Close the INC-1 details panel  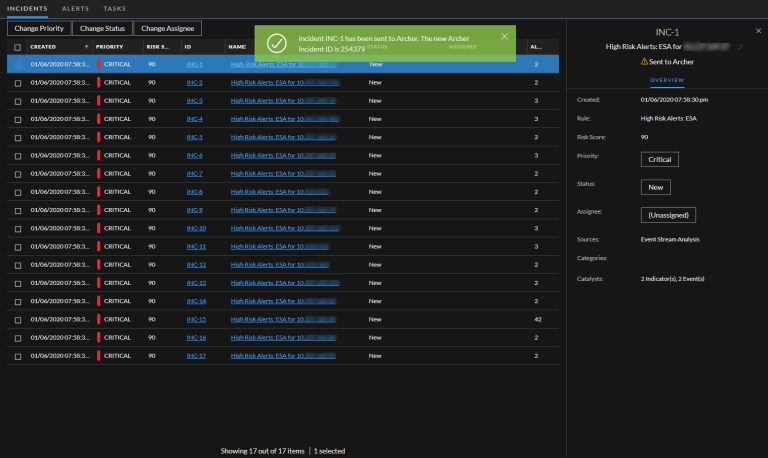tap(758, 31)
